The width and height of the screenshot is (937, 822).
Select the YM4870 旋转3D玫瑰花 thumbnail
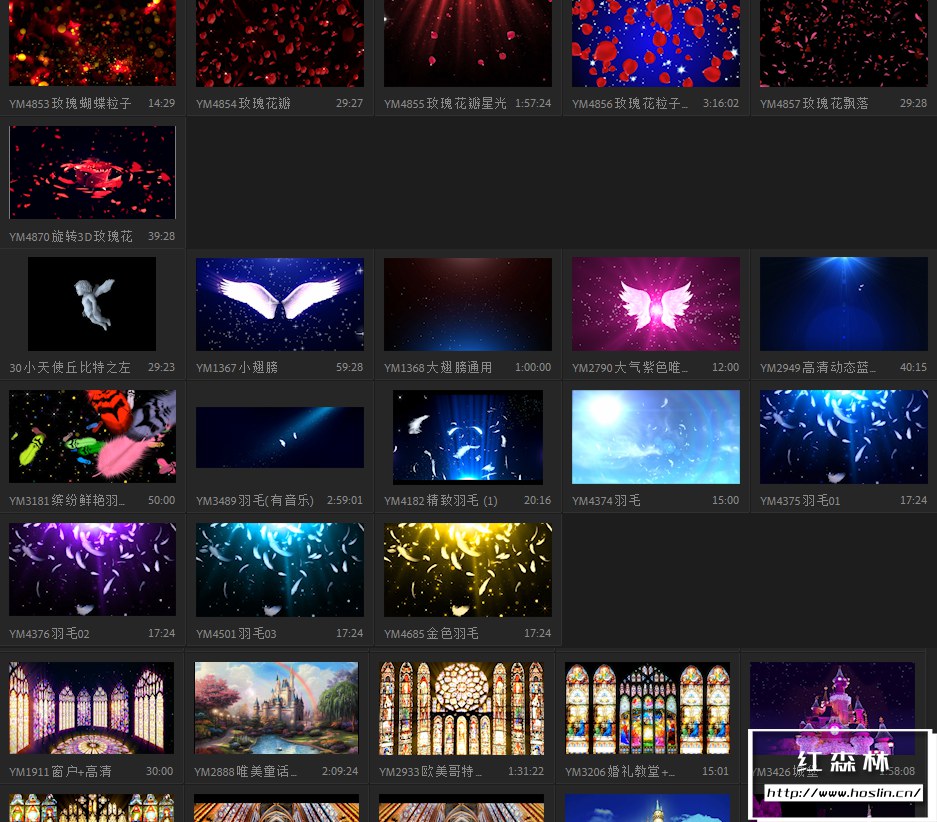(92, 172)
